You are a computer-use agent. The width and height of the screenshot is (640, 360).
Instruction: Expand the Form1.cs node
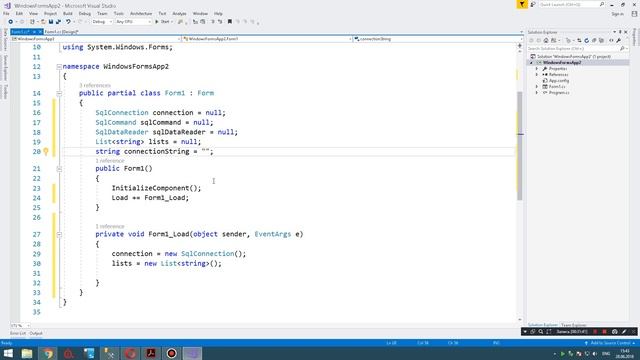pyautogui.click(x=537, y=87)
